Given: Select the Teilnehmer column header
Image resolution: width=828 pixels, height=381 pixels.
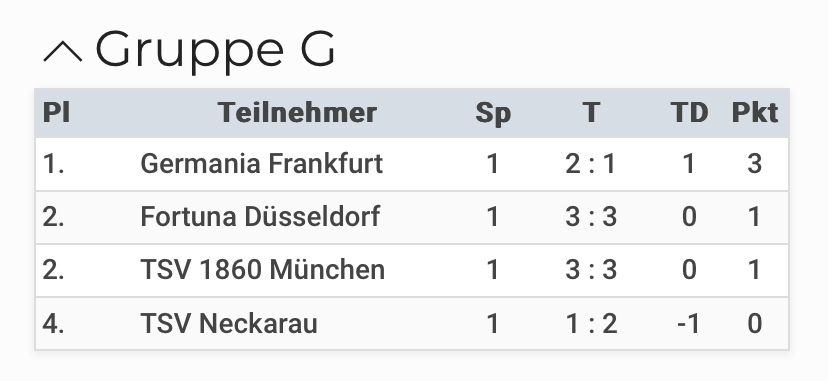Looking at the screenshot, I should pos(297,112).
